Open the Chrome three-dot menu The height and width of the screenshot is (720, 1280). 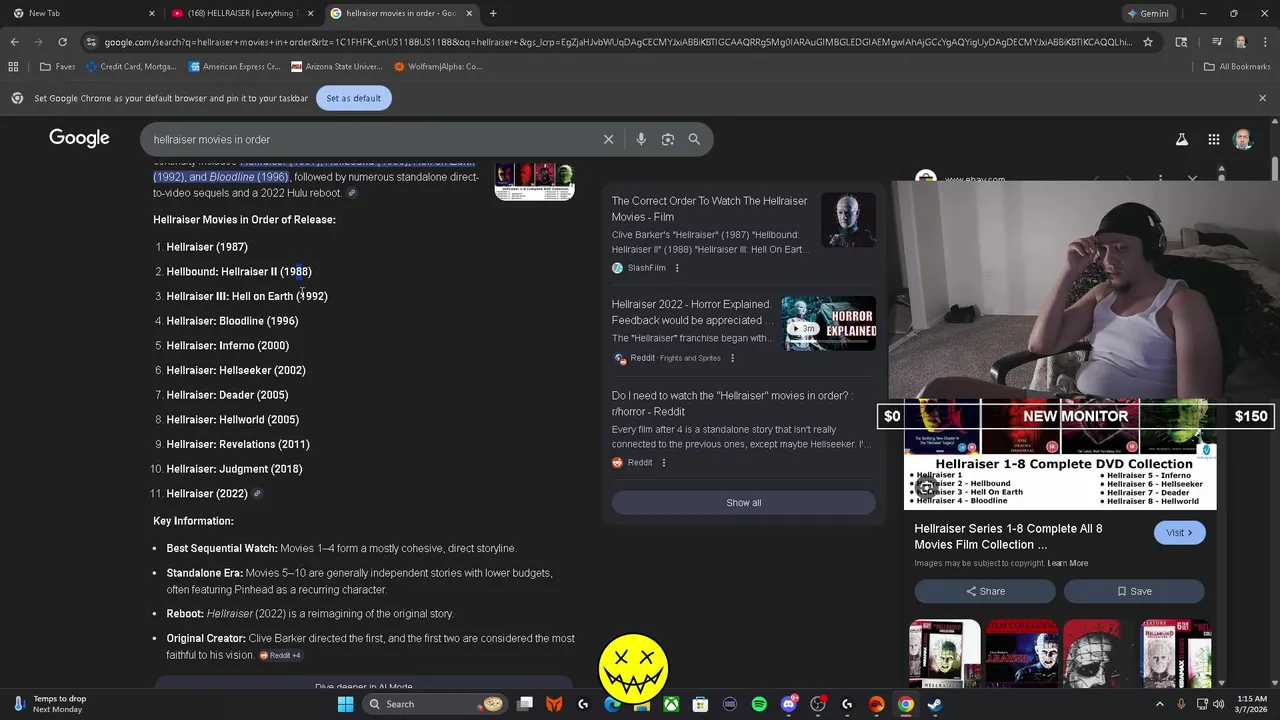(x=1264, y=42)
